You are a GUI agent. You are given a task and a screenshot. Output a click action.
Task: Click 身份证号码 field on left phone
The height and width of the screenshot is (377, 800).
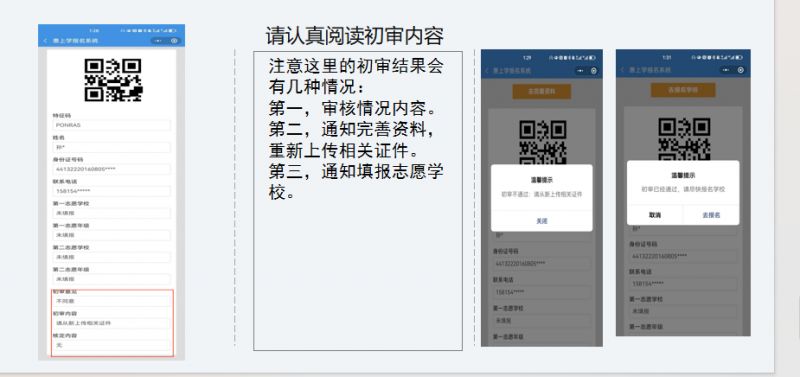coord(111,169)
